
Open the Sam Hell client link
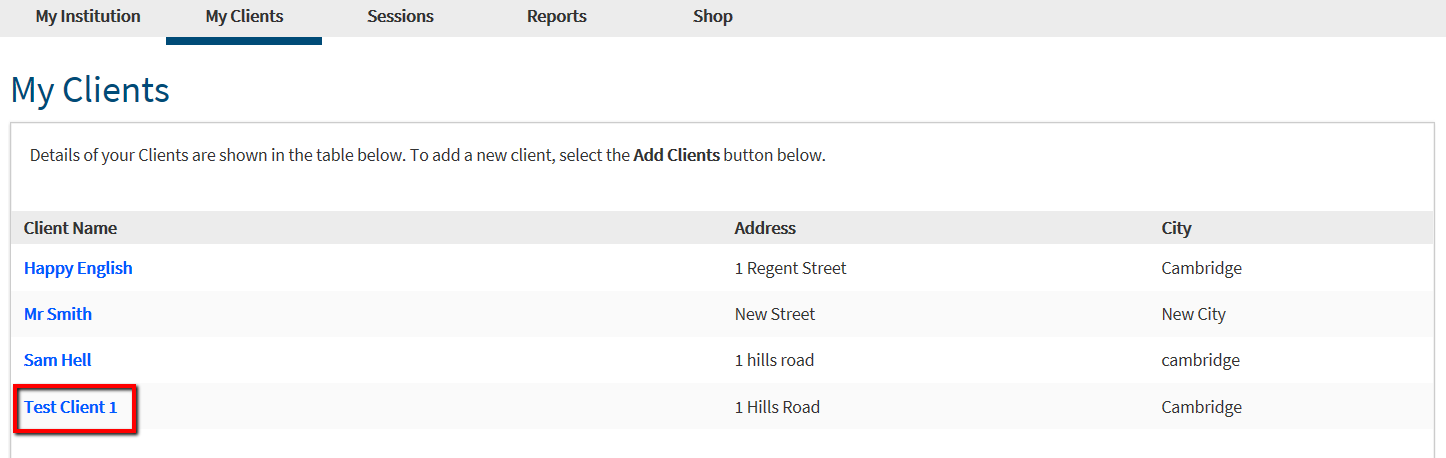click(58, 360)
